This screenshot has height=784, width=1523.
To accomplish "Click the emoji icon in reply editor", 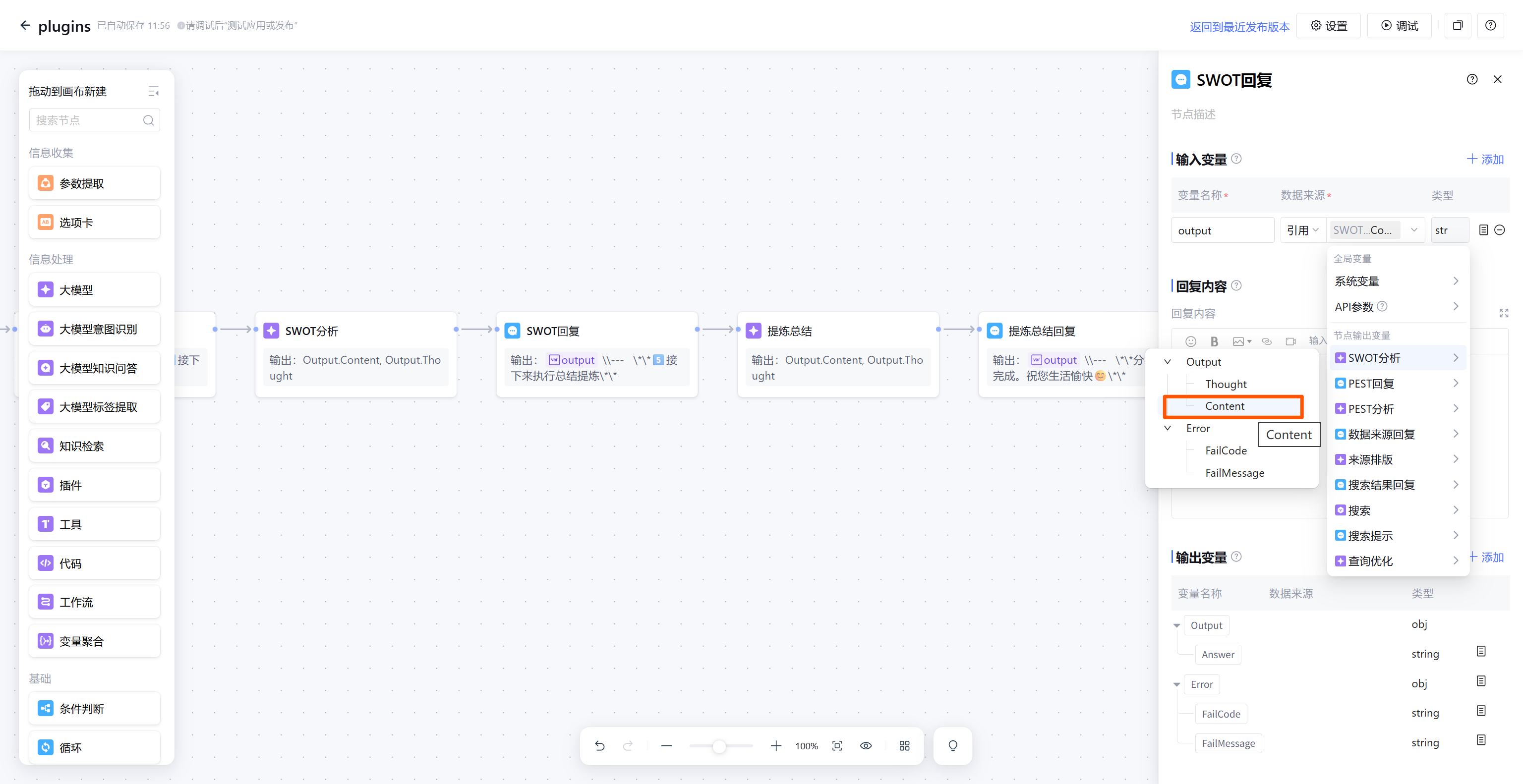I will click(1191, 341).
